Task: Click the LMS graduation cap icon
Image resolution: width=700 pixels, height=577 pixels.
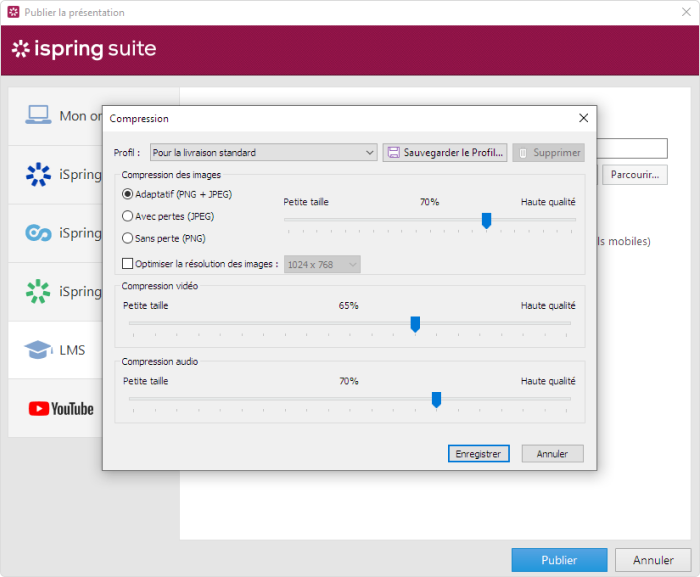Action: tap(38, 350)
